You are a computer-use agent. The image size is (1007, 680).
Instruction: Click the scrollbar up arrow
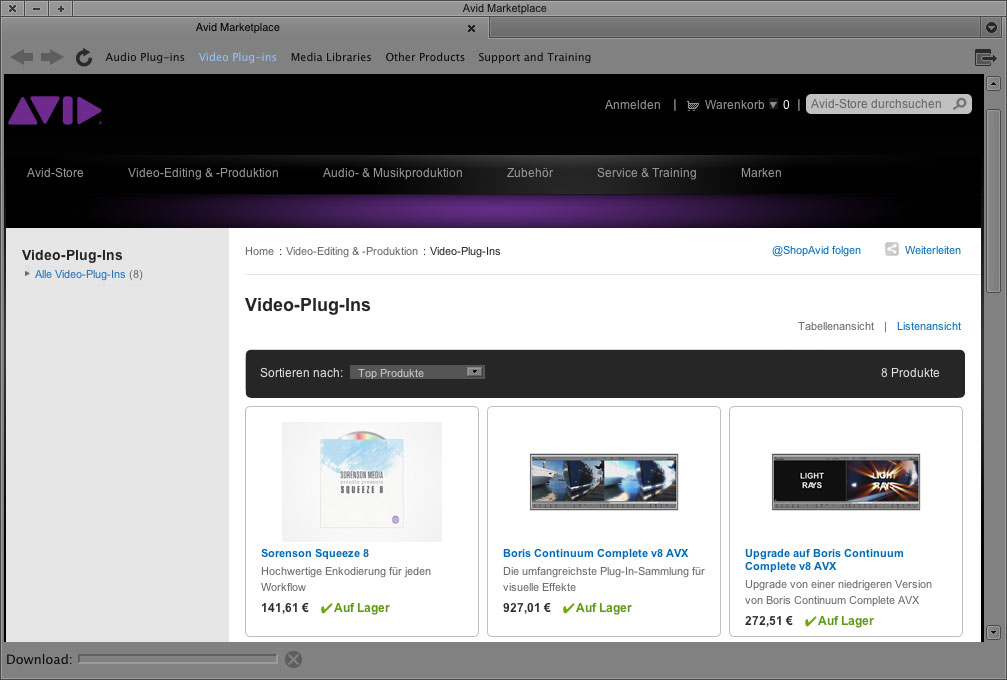(x=993, y=84)
